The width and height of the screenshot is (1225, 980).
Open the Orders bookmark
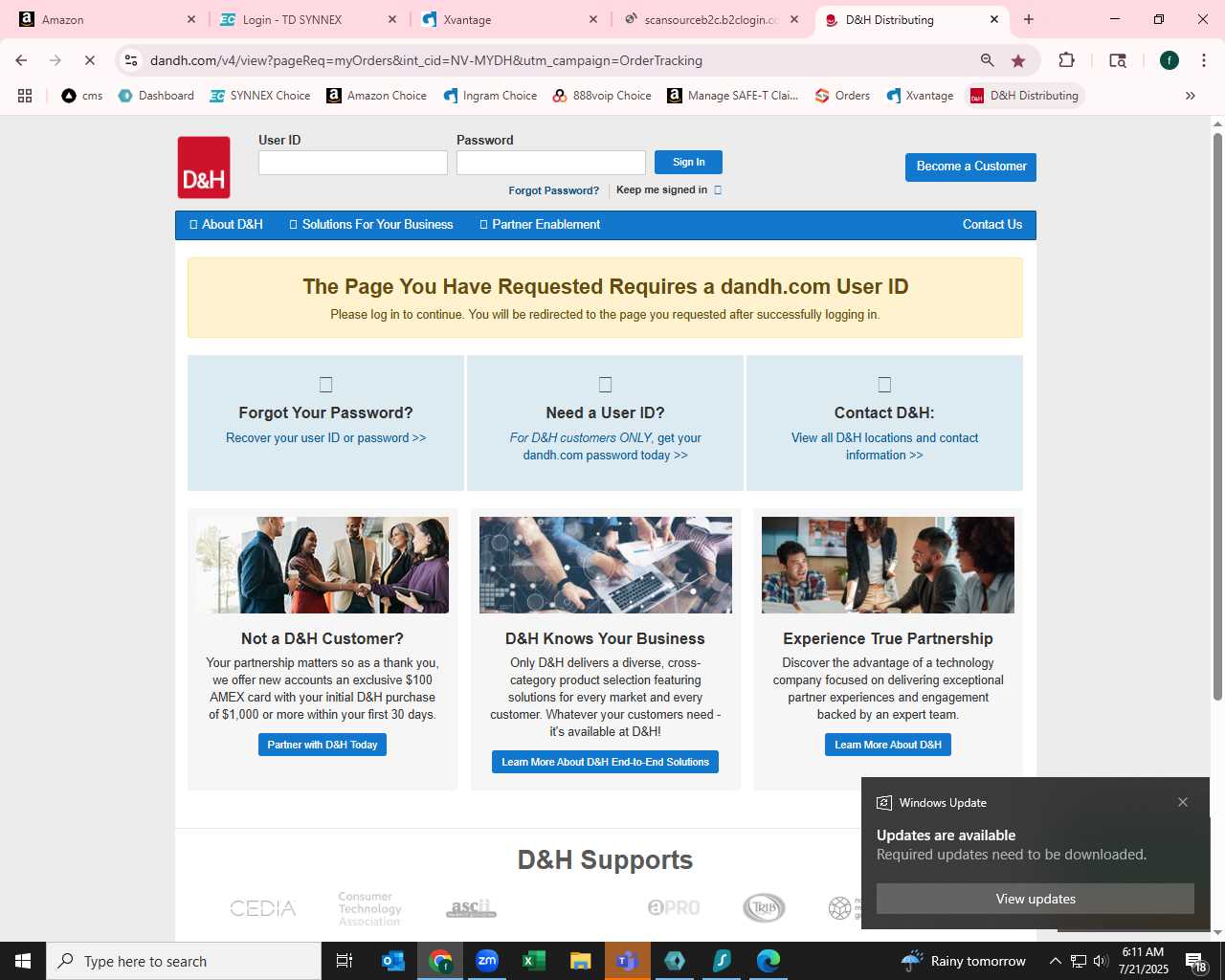coord(842,96)
